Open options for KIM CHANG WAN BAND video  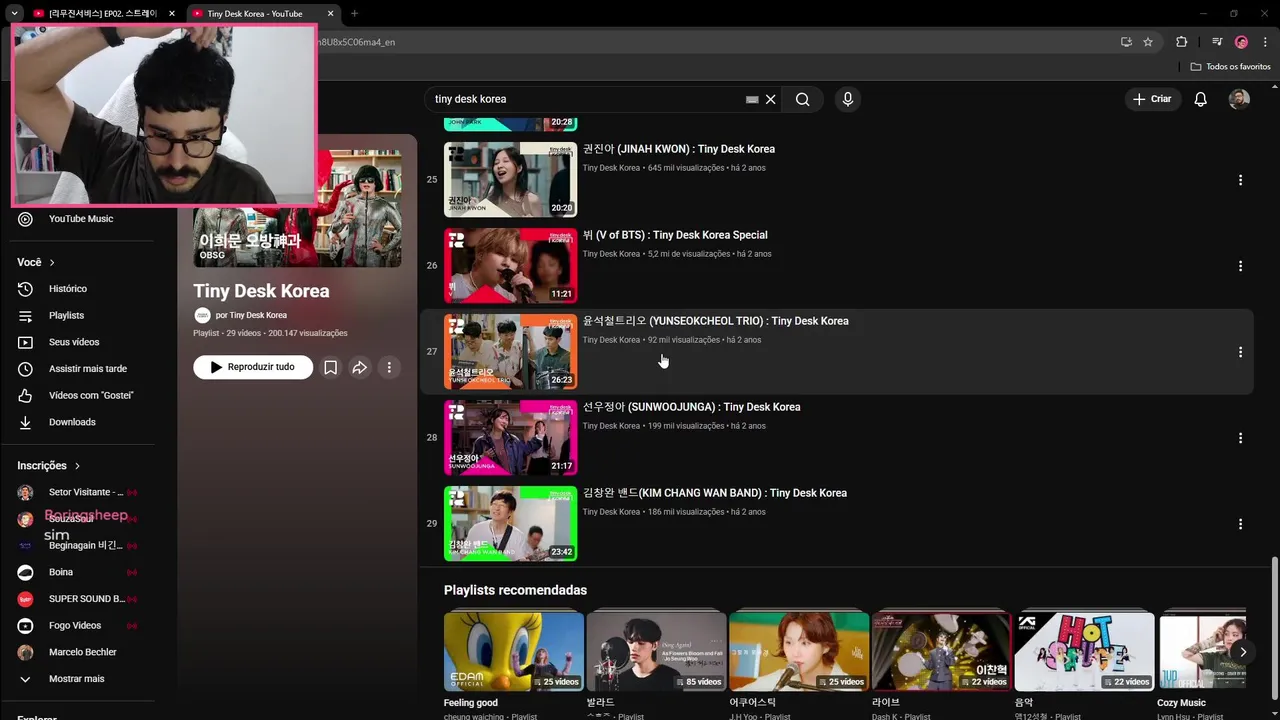[1240, 524]
